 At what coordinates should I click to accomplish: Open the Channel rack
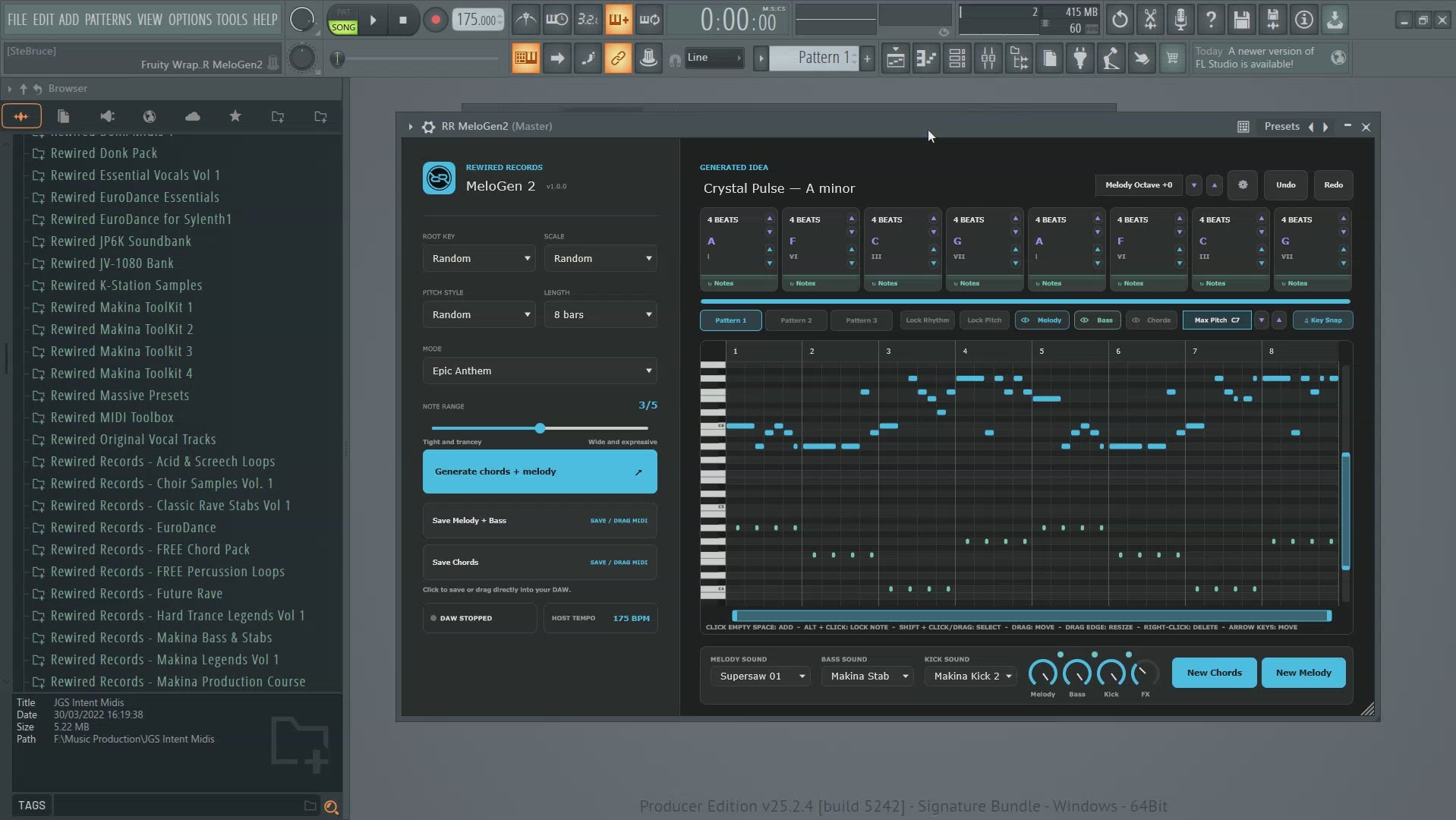point(957,58)
